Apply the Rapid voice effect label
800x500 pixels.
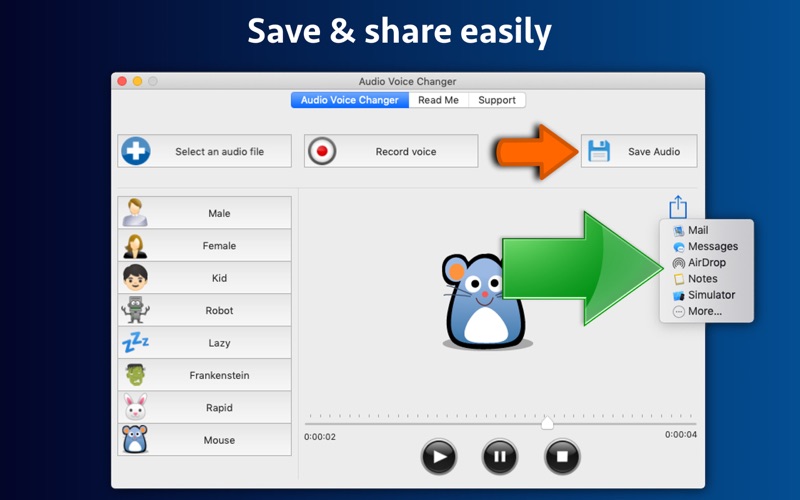(219, 408)
